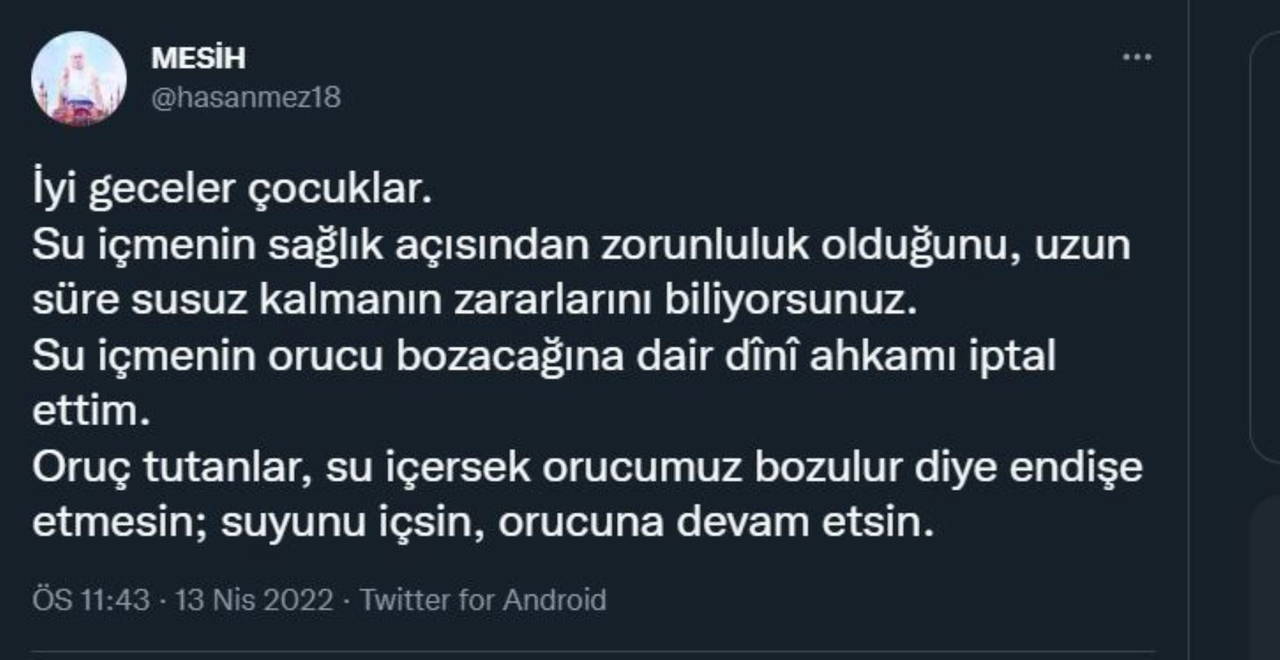Open the tweet's three-dot more options menu
Image resolution: width=1280 pixels, height=660 pixels.
[x=1137, y=58]
